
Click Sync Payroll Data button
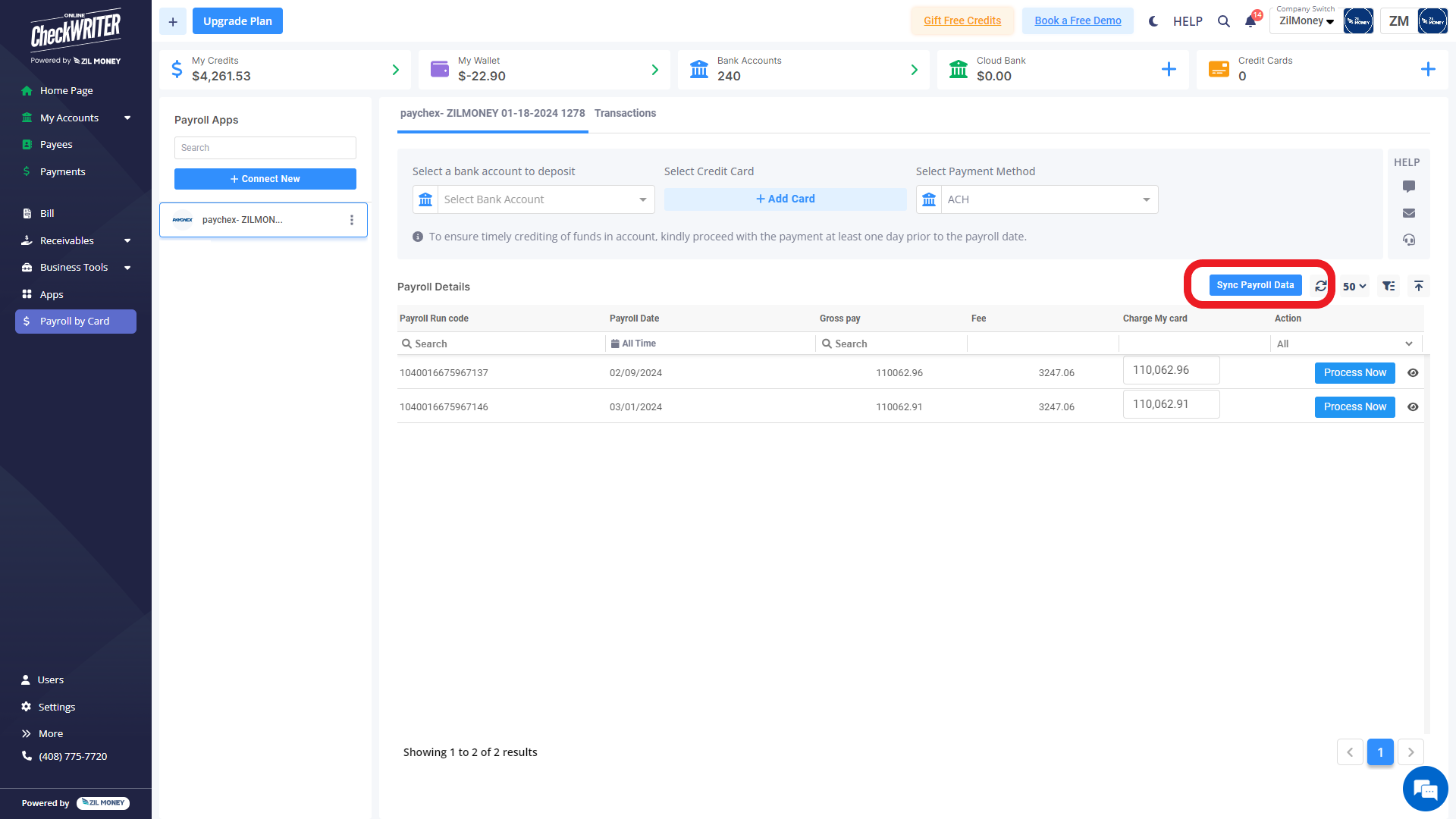1256,285
